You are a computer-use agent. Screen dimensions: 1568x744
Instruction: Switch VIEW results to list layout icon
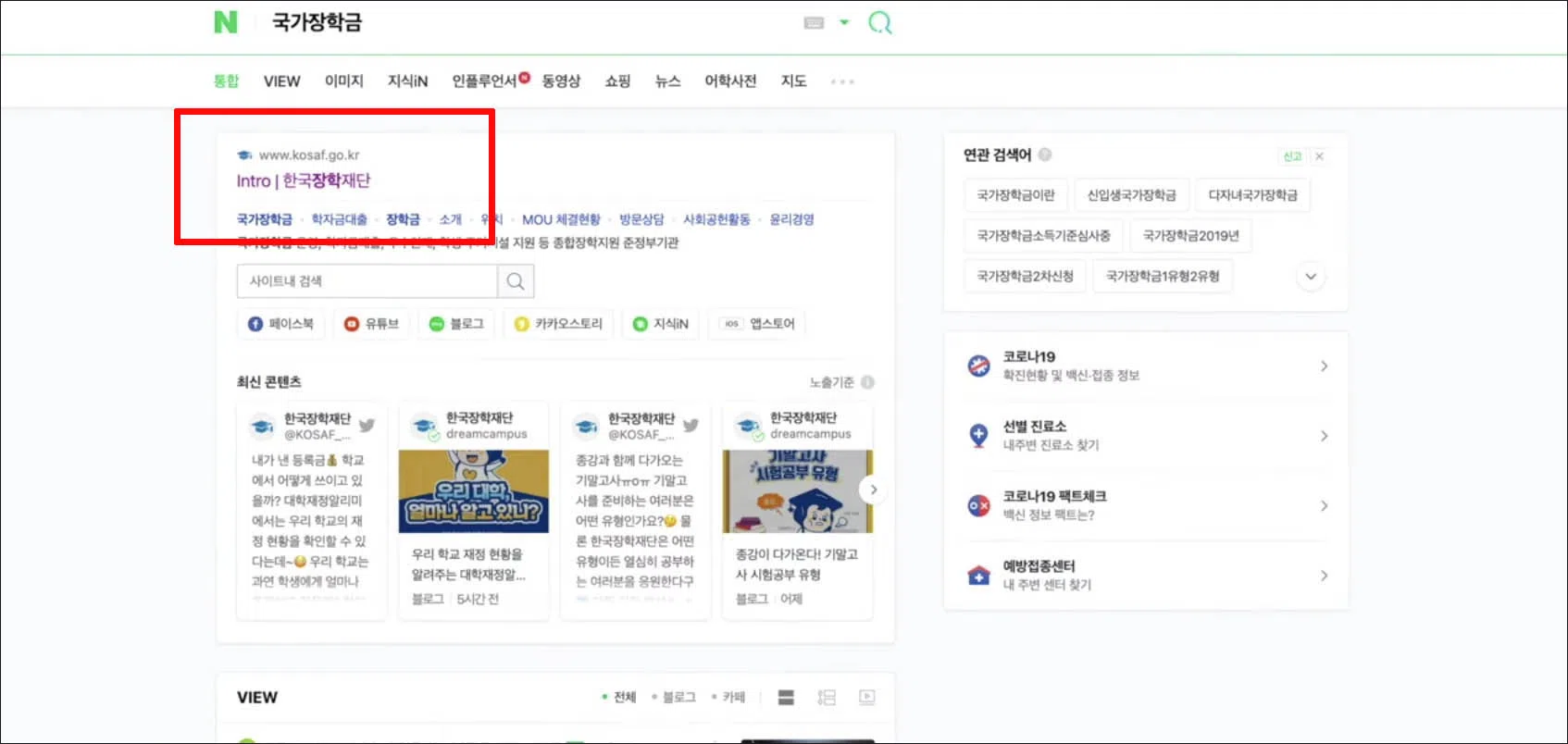(827, 698)
